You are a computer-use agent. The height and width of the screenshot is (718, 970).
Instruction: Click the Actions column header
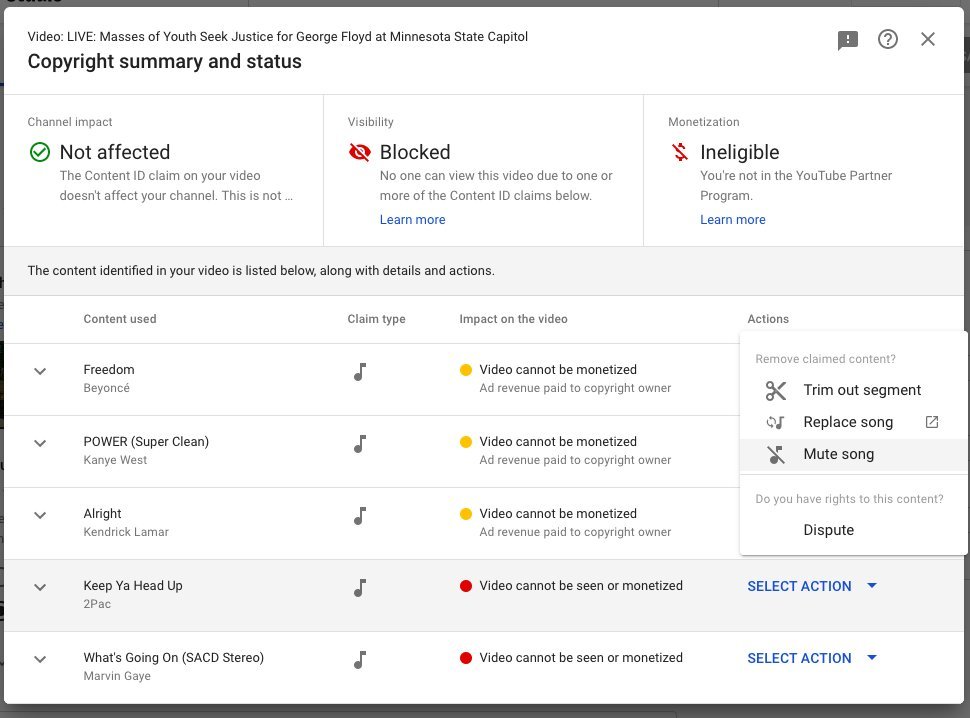[x=768, y=319]
